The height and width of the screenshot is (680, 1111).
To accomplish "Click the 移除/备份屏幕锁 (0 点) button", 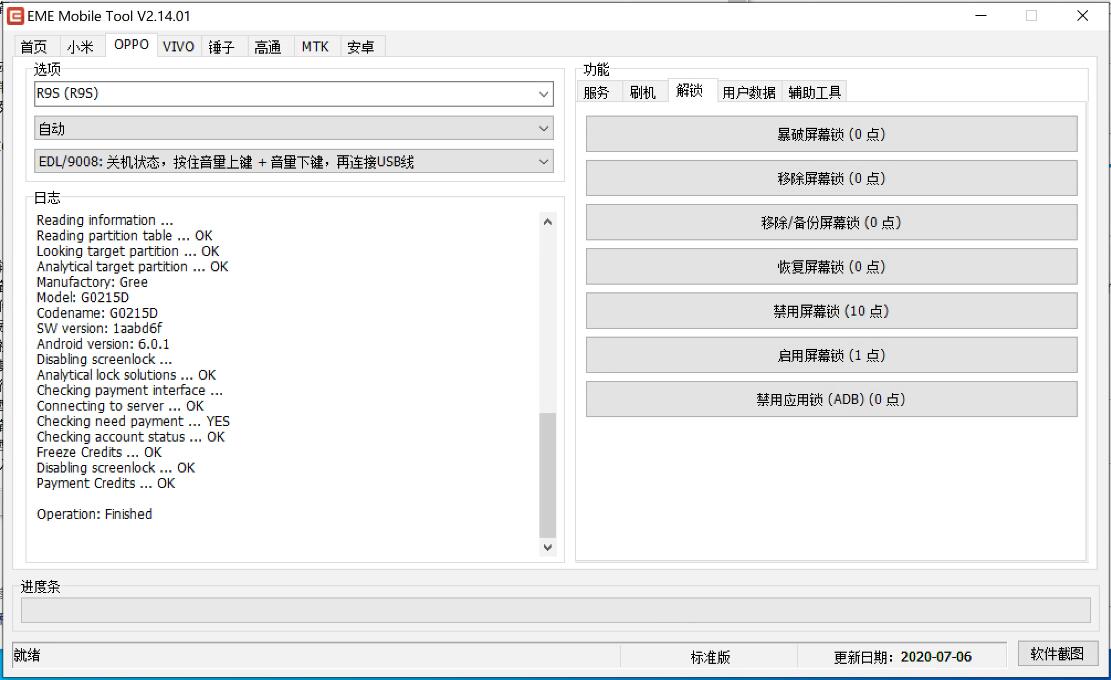I will pos(831,222).
